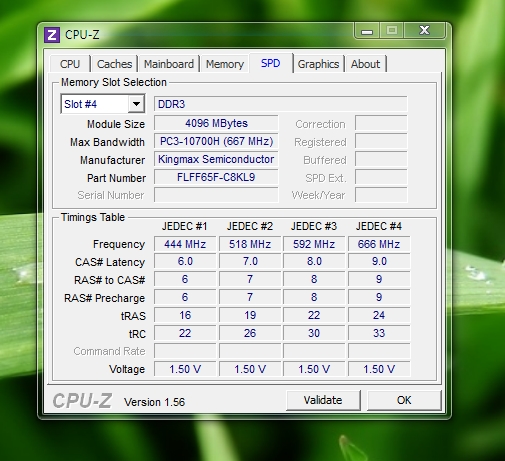The height and width of the screenshot is (461, 505).
Task: Click the RAS# to CAS# label
Action: [x=110, y=280]
